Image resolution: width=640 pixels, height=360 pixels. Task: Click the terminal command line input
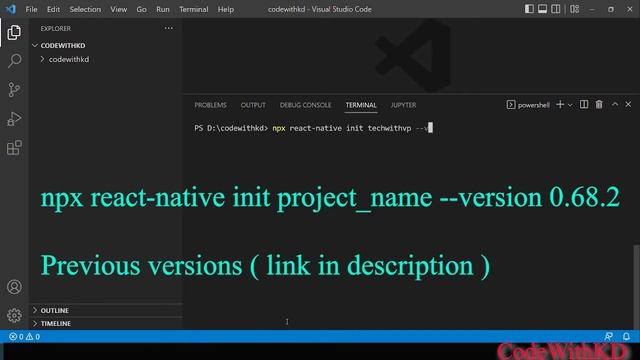coord(313,128)
